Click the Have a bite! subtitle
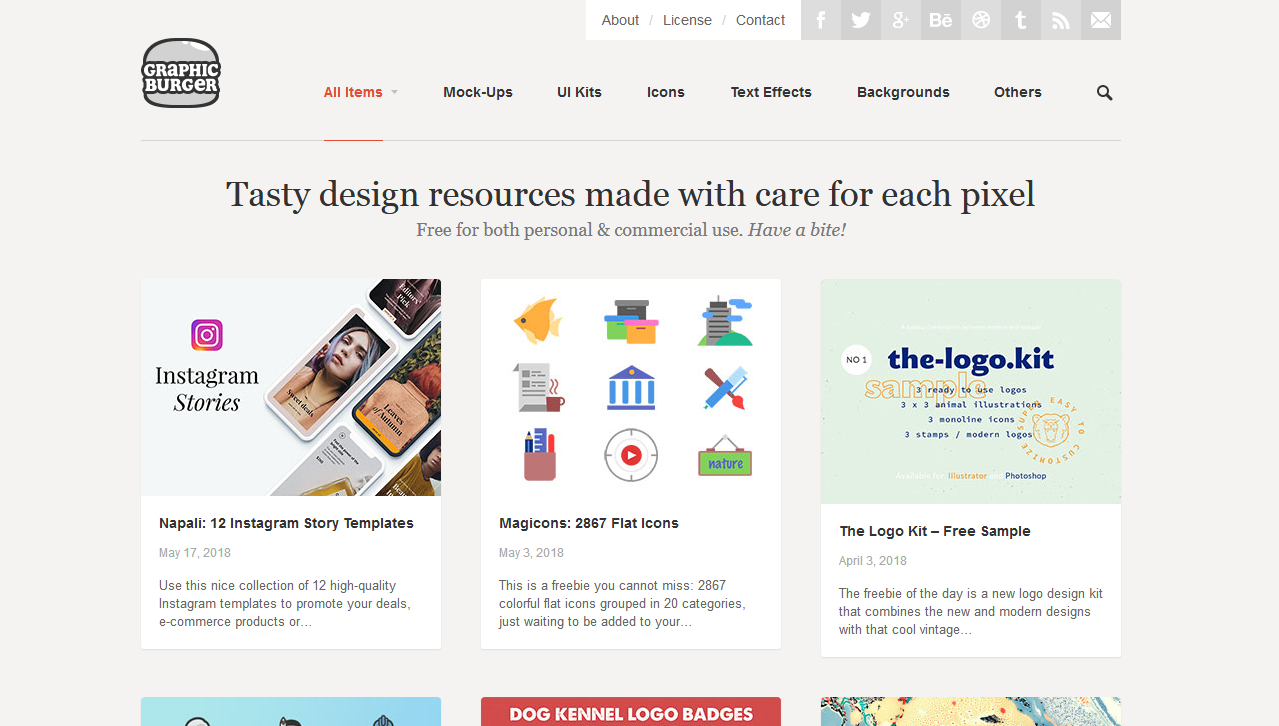 click(797, 230)
